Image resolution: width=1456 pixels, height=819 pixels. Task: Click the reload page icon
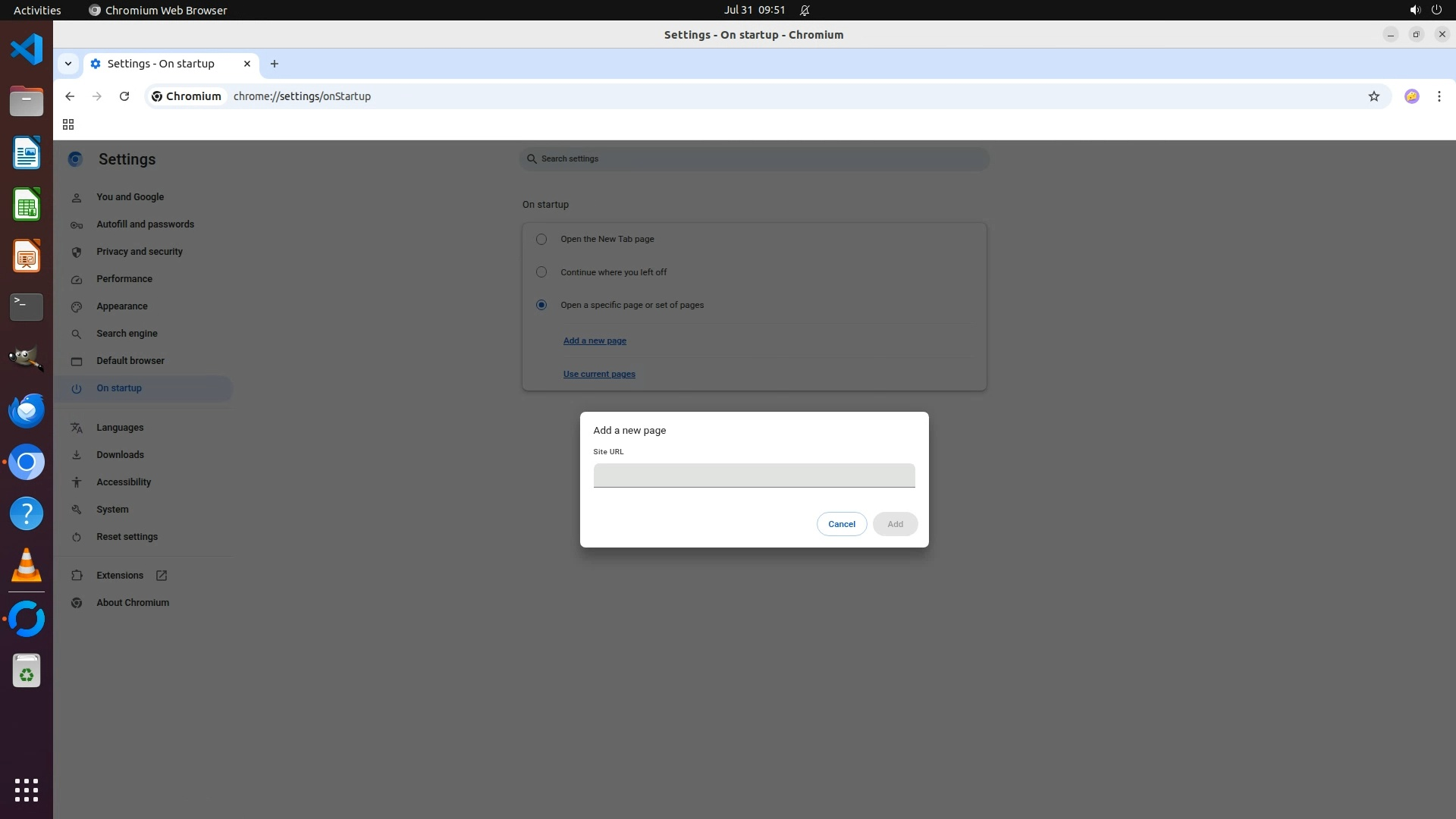tap(124, 96)
